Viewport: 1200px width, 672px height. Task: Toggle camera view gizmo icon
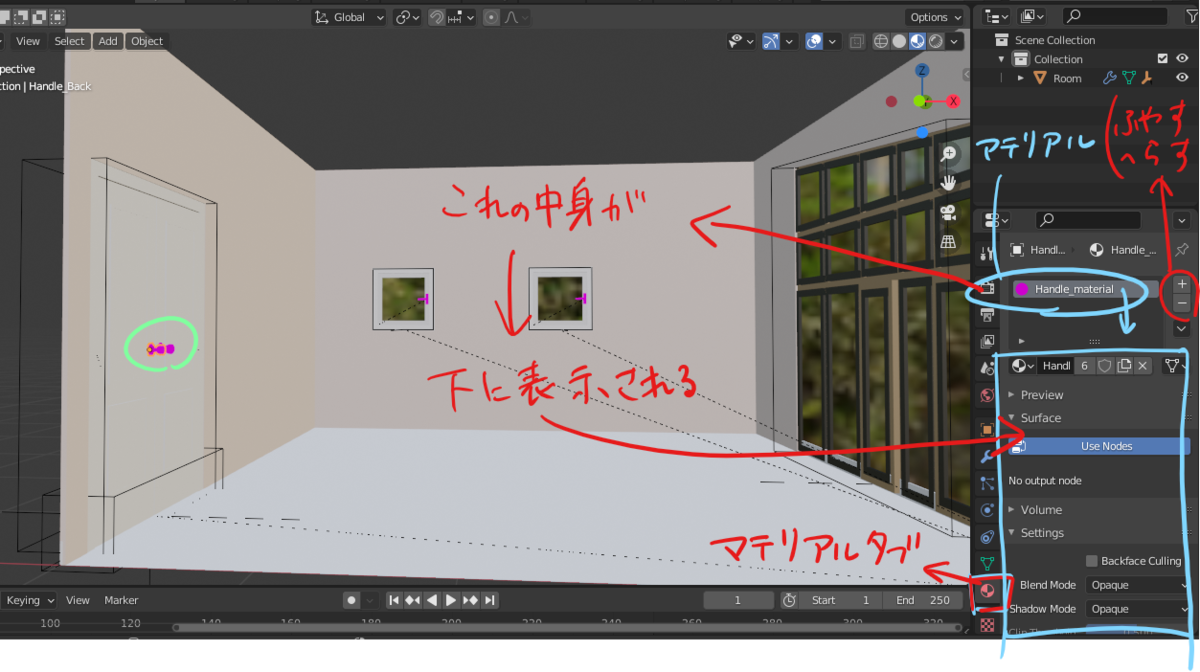tap(949, 213)
